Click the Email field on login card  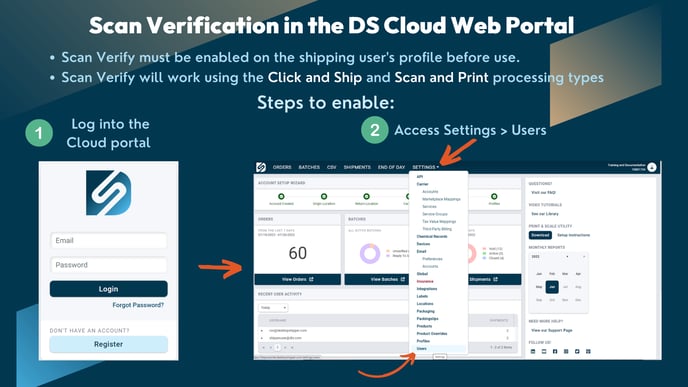(108, 240)
